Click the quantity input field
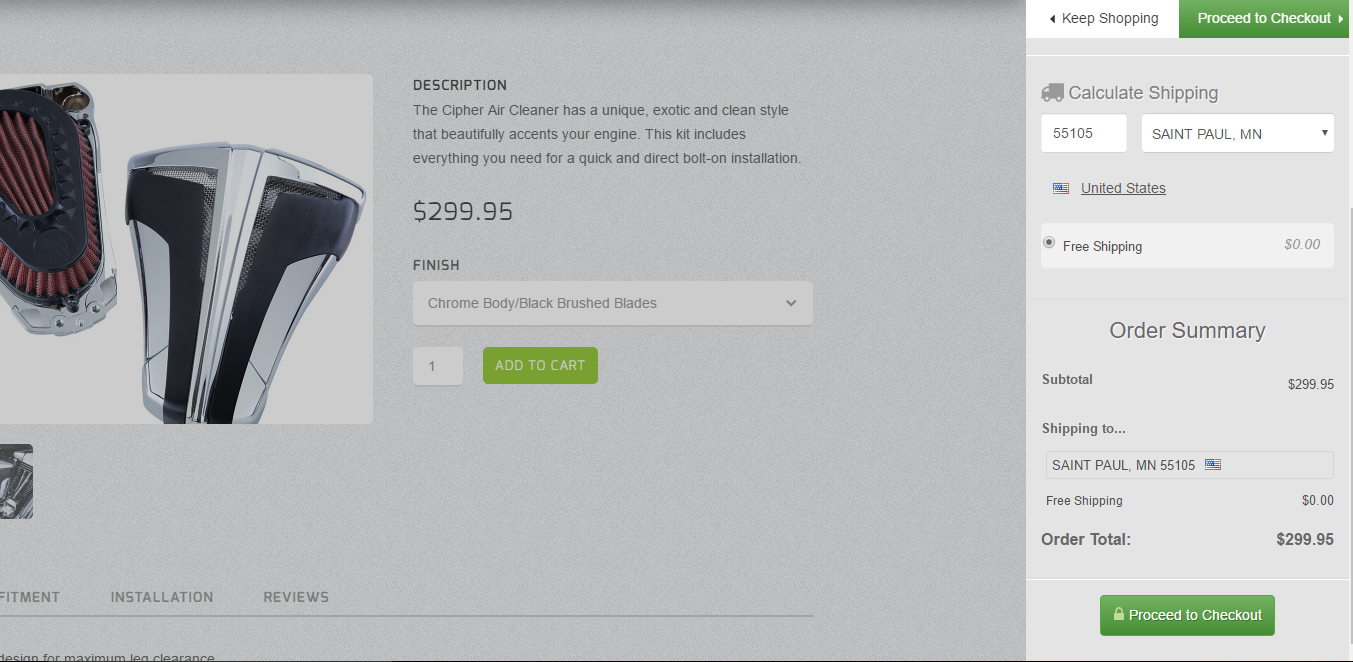 pyautogui.click(x=438, y=366)
